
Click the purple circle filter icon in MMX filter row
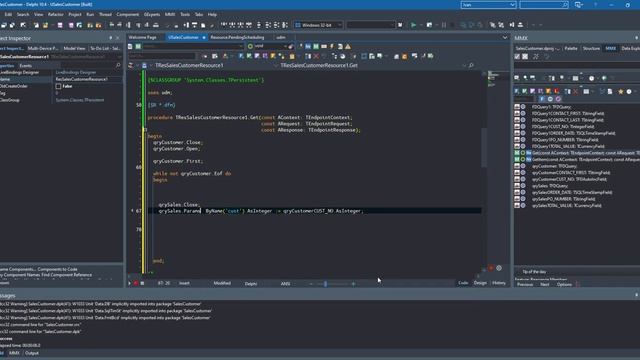pos(558,99)
